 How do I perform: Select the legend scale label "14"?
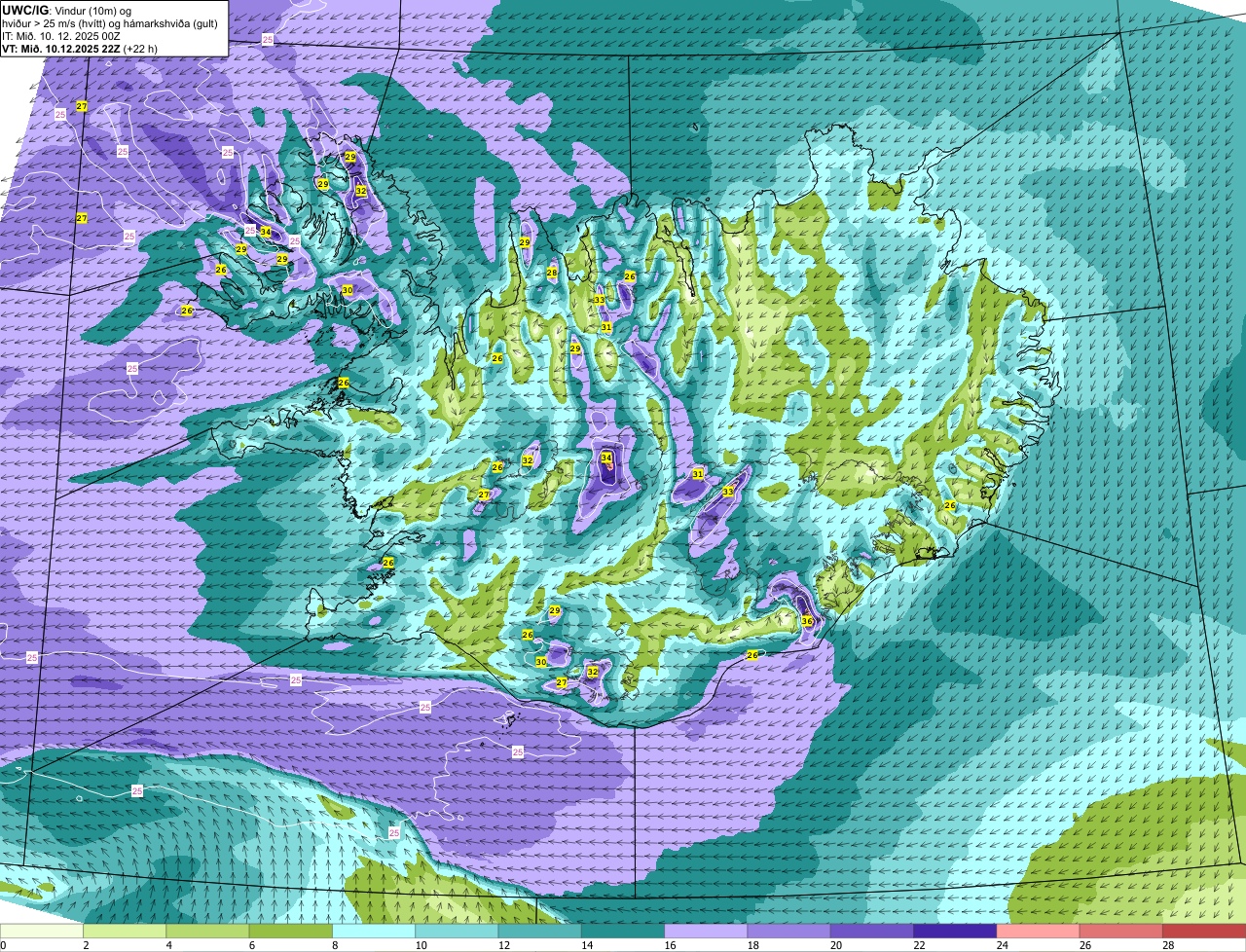coord(587,945)
